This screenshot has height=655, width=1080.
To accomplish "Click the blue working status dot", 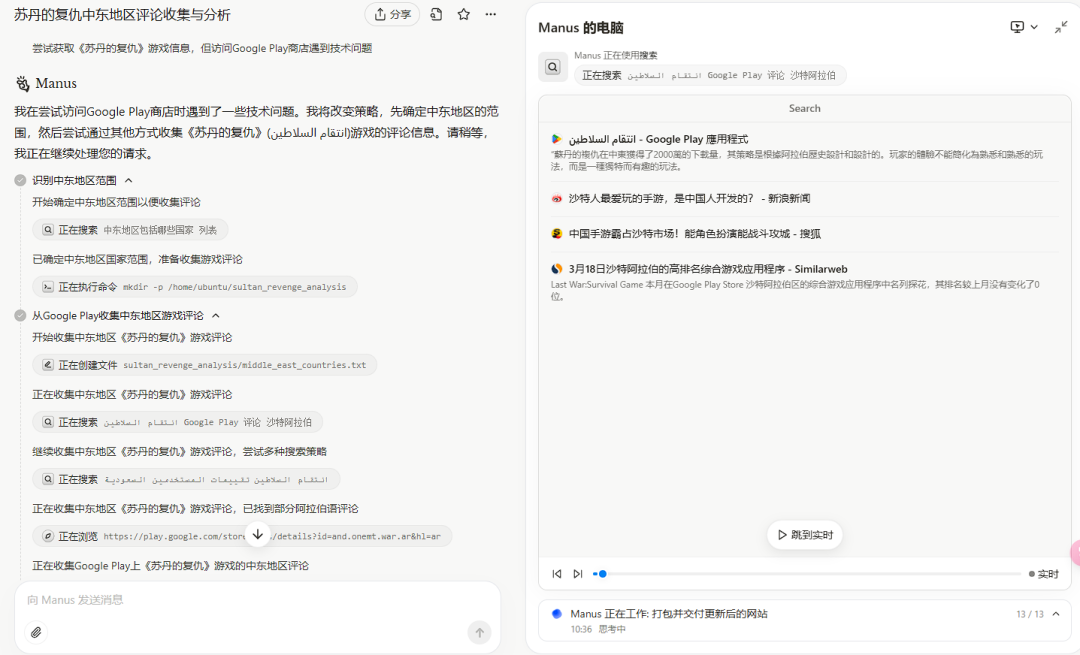I will tap(557, 614).
